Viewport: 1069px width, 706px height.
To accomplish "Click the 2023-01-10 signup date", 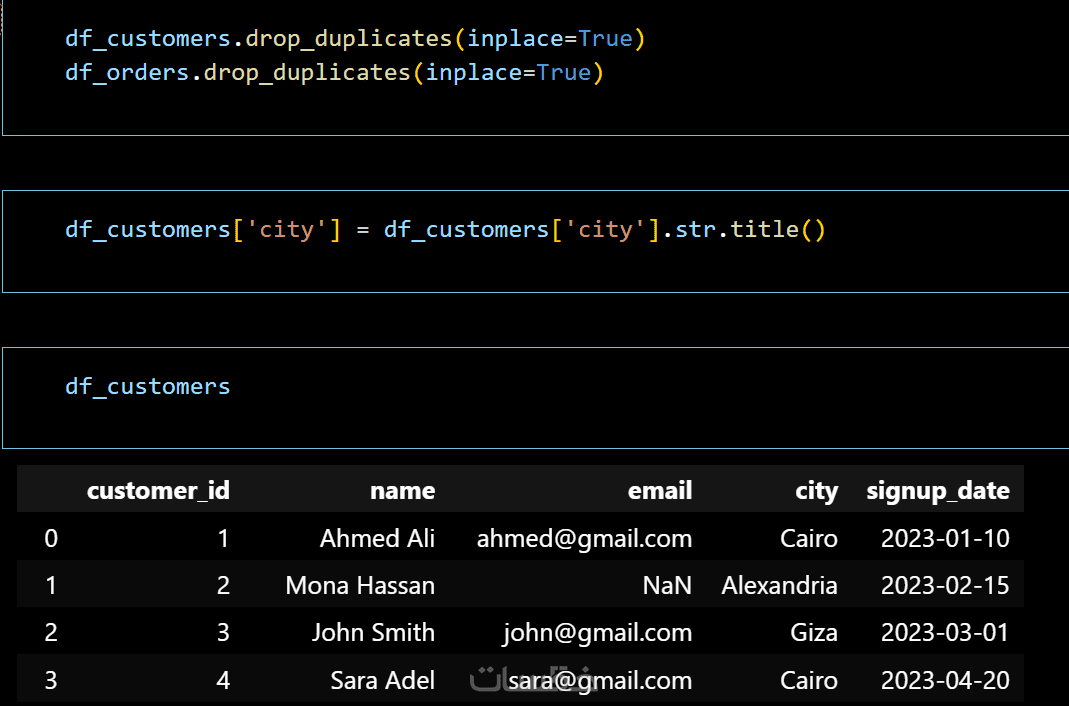I will [x=945, y=538].
